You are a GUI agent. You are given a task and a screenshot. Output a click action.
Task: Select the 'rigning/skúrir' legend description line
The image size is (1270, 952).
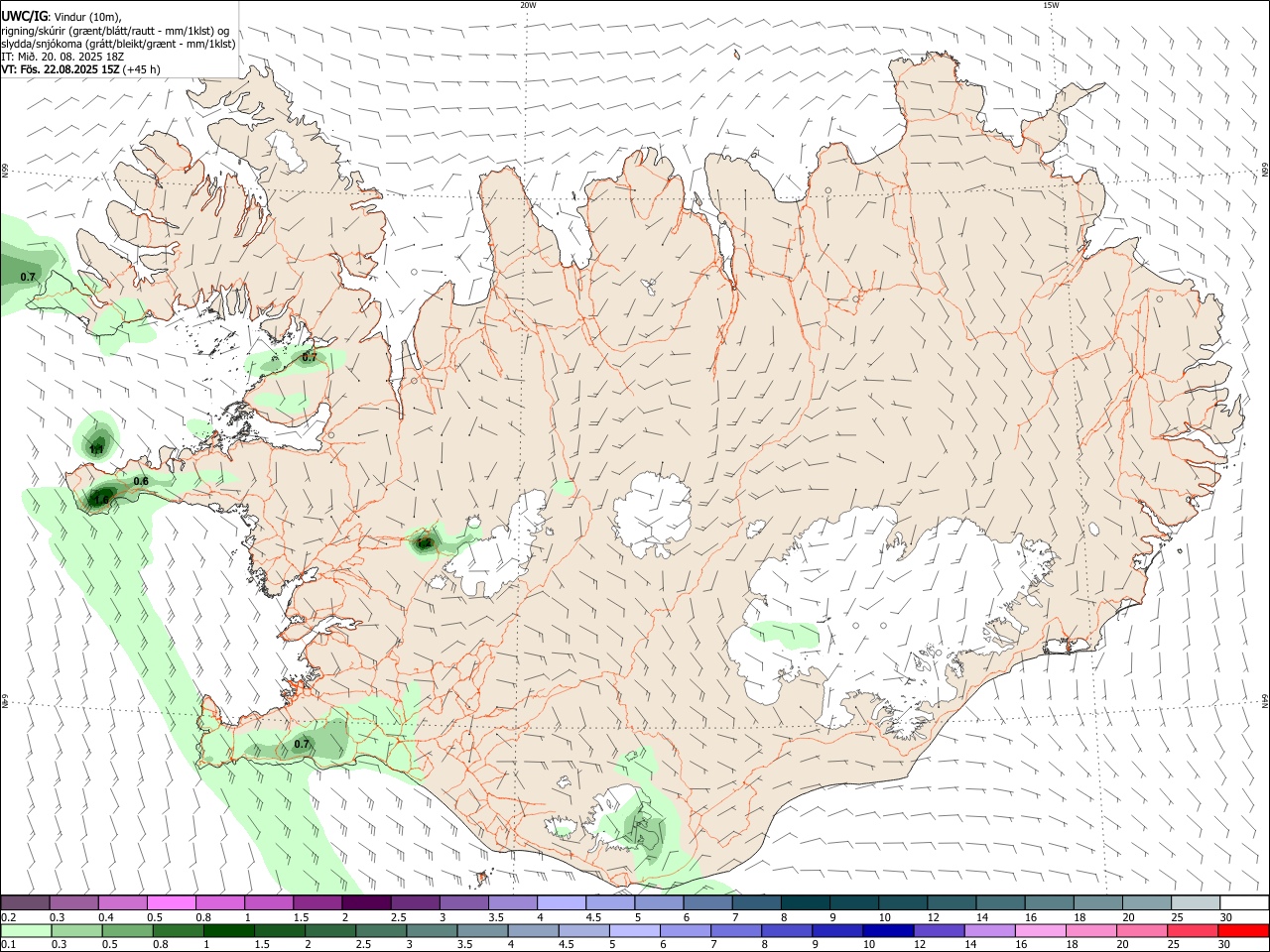[114, 31]
